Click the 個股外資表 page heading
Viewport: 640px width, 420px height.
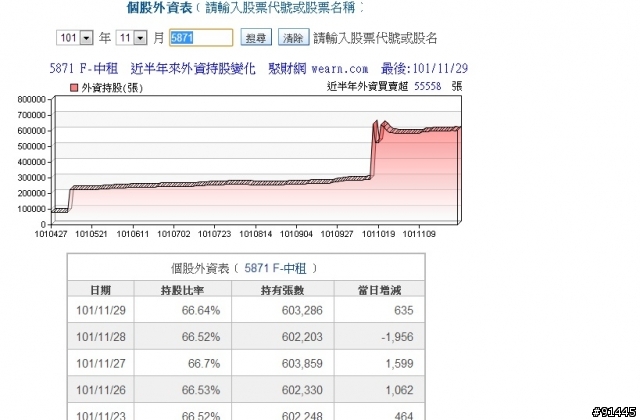159,7
